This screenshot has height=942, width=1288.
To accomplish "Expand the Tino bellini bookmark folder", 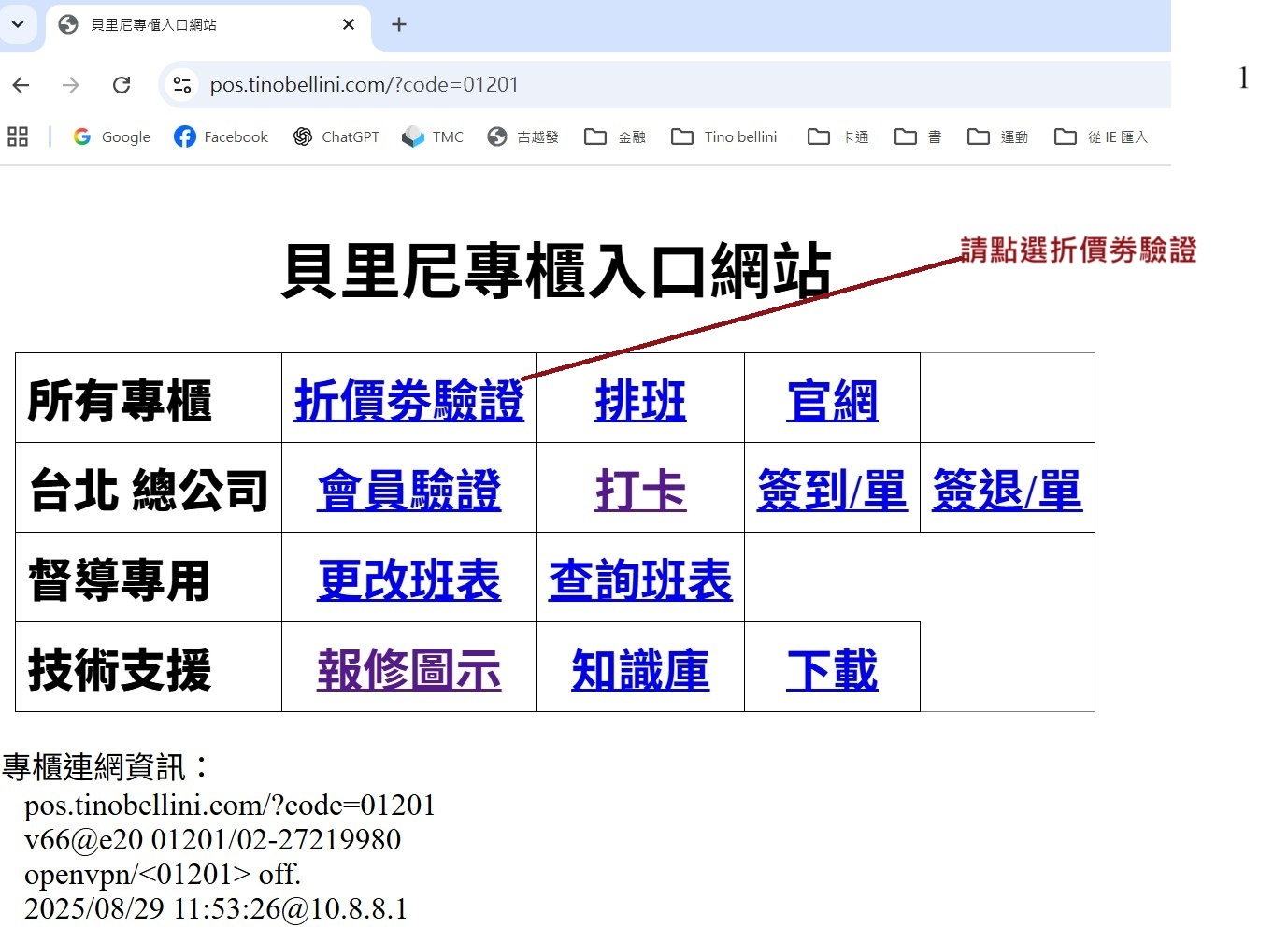I will [724, 136].
